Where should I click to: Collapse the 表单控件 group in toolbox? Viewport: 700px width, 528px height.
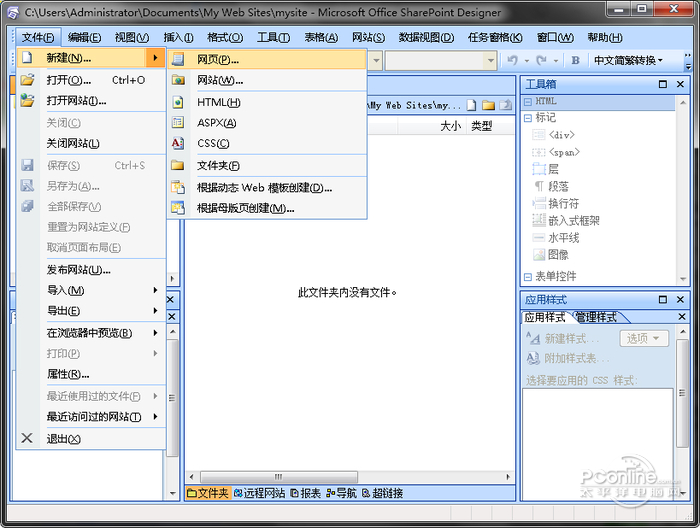528,277
